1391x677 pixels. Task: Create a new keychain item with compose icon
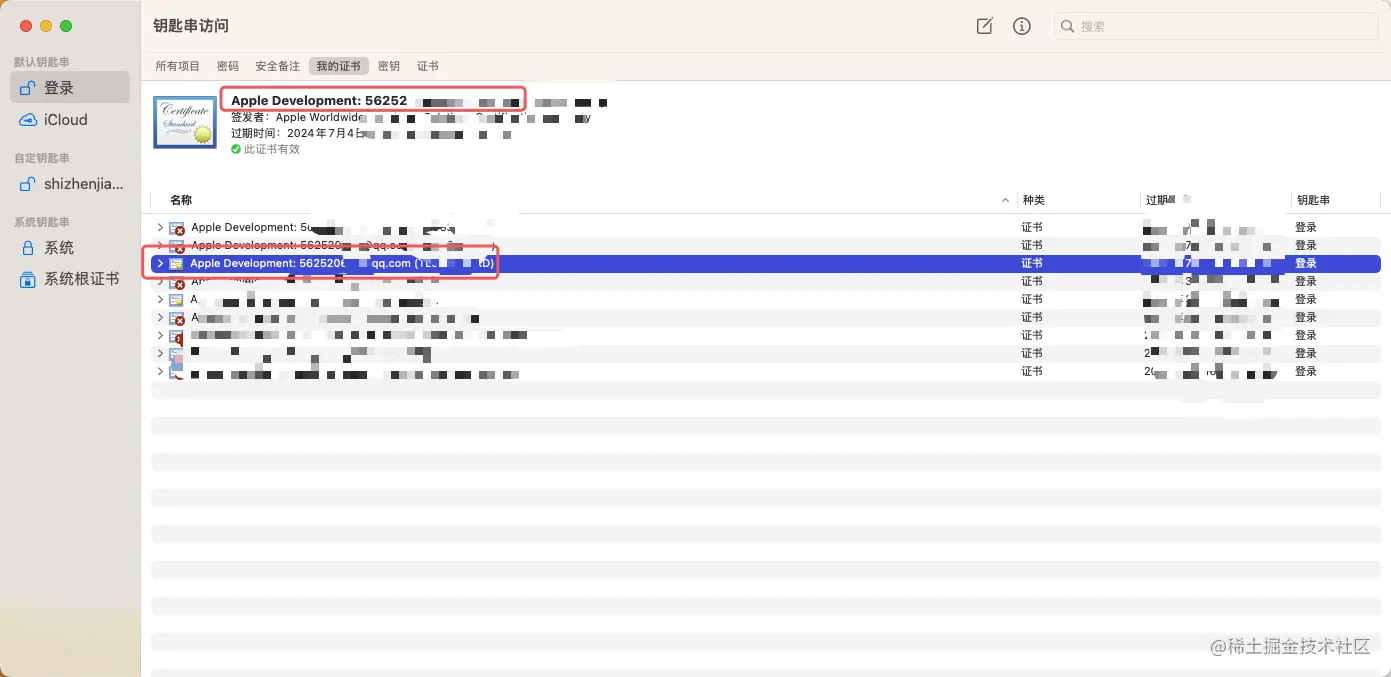[984, 26]
